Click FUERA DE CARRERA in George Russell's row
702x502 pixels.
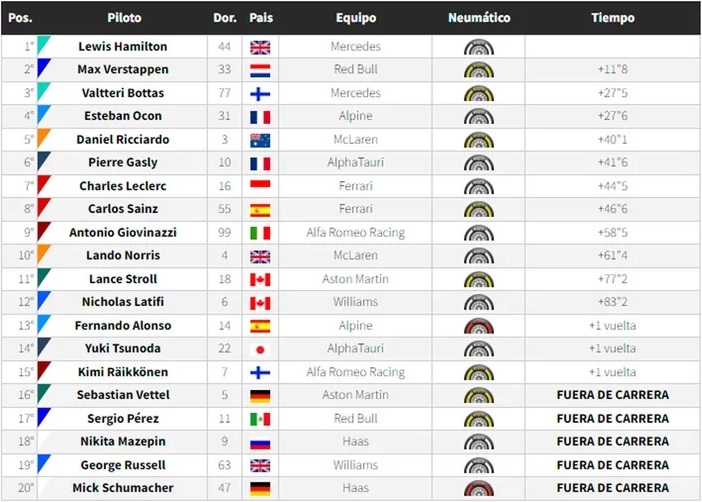612,465
